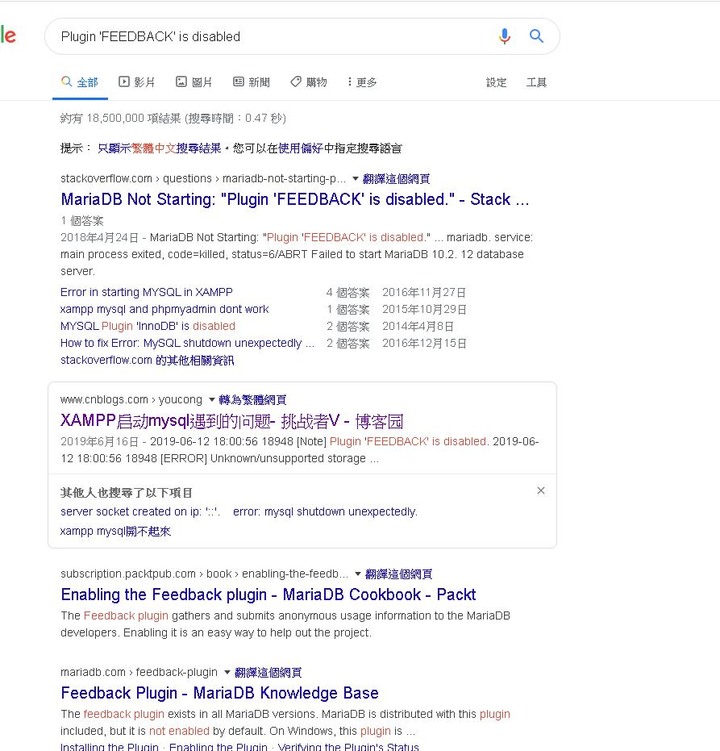Click 翻譯這個網頁 next to mariadb.com result
This screenshot has width=720, height=751.
pos(268,672)
